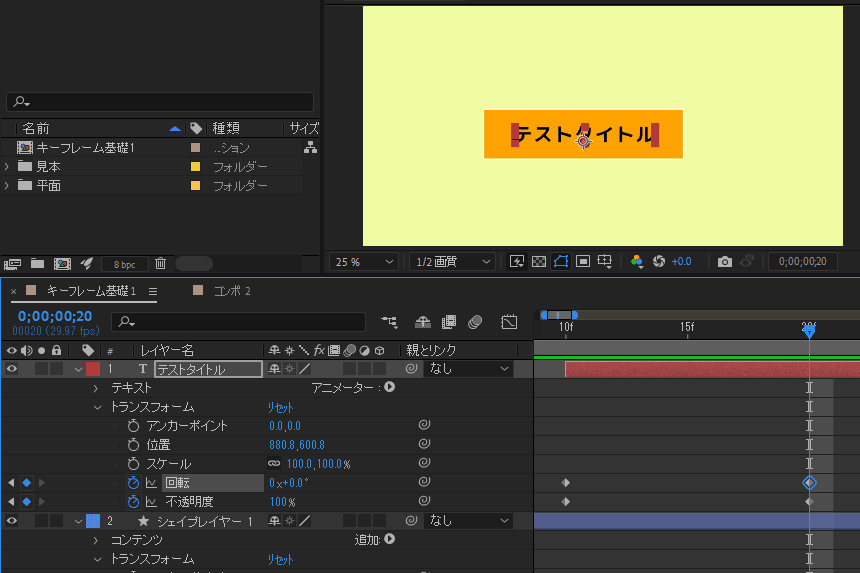This screenshot has width=860, height=573.
Task: Open the 25% magnification dropdown
Action: click(364, 262)
